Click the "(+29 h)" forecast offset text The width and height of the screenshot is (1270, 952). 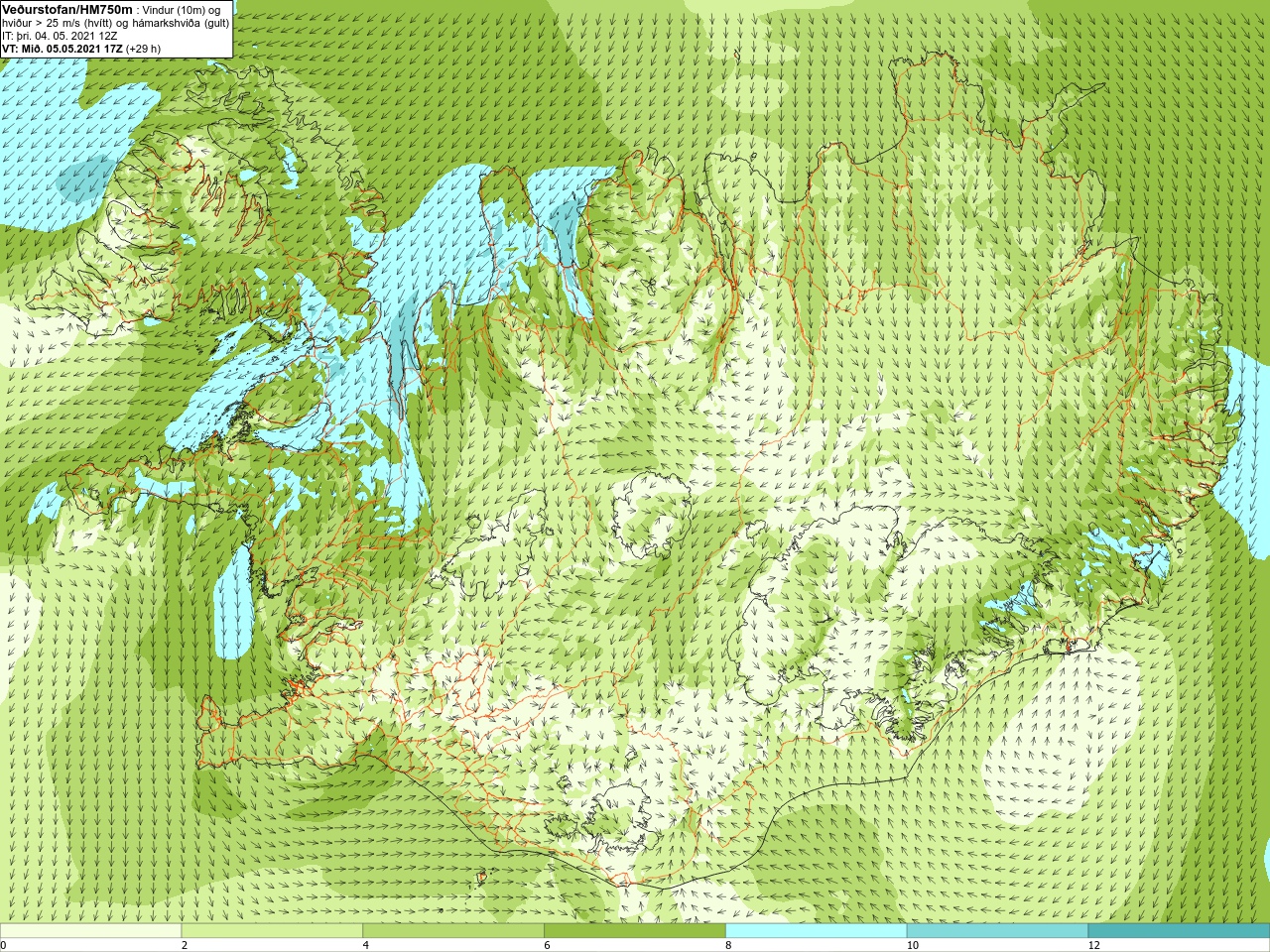tap(143, 49)
